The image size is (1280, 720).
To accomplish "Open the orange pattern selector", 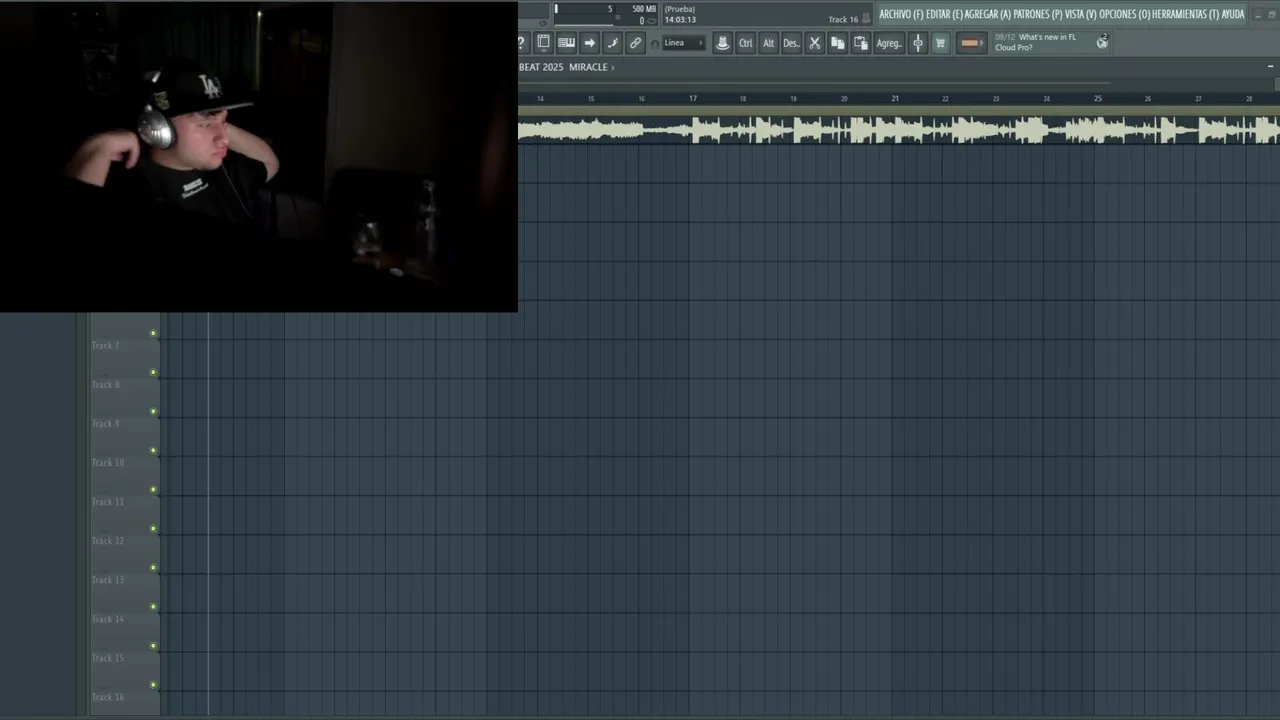I will click(970, 42).
